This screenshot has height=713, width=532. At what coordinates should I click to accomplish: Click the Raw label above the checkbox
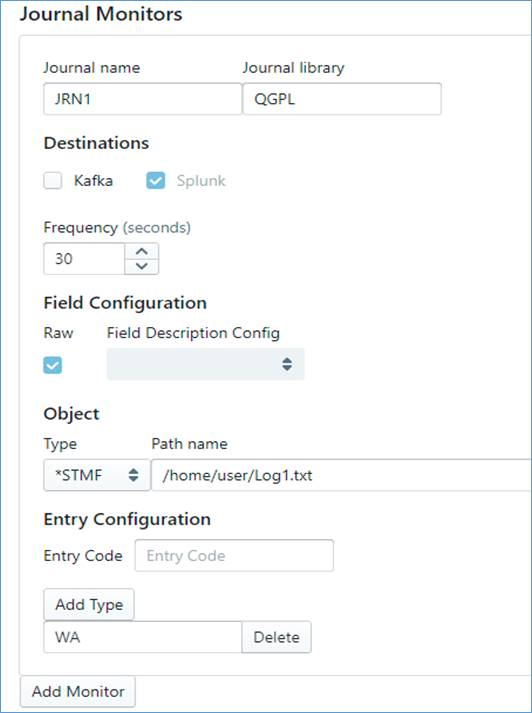click(58, 333)
